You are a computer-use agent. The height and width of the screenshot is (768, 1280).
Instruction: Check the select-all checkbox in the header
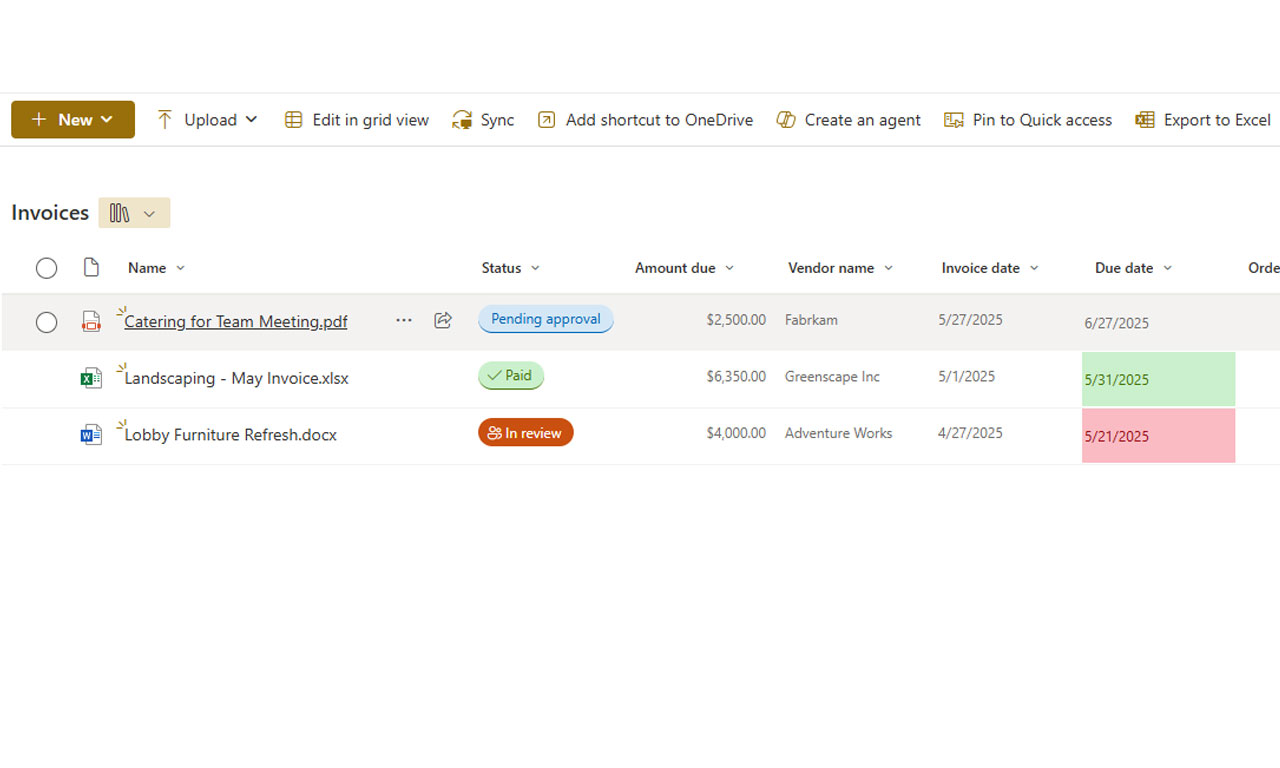point(46,268)
